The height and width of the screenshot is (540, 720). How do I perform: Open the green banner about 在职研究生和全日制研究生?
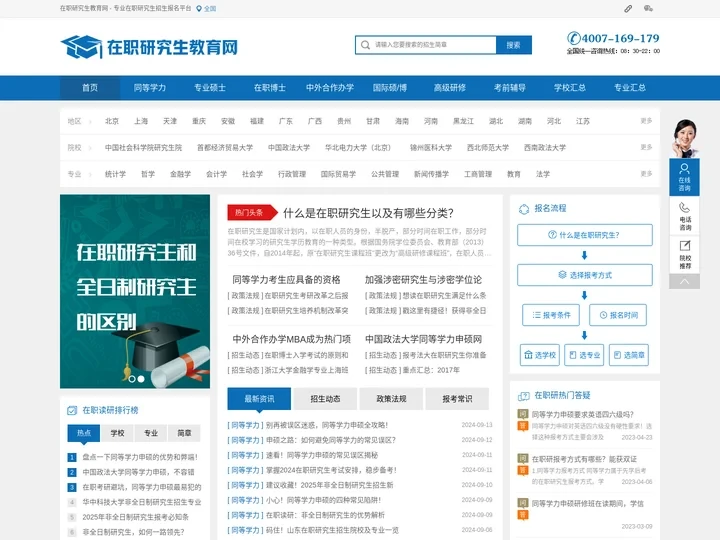point(135,292)
